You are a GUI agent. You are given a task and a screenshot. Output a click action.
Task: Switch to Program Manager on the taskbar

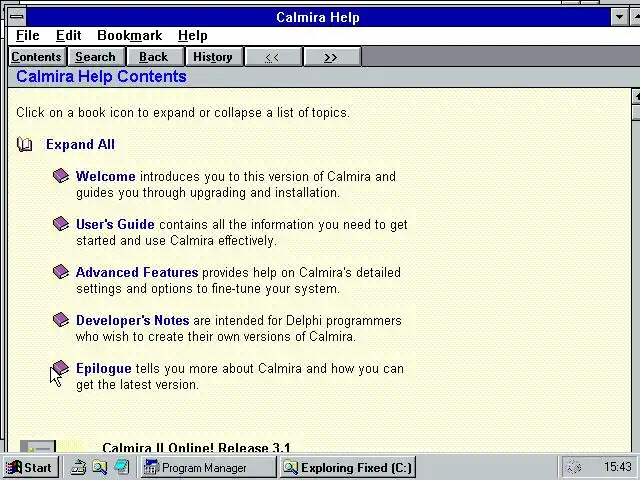pos(208,467)
